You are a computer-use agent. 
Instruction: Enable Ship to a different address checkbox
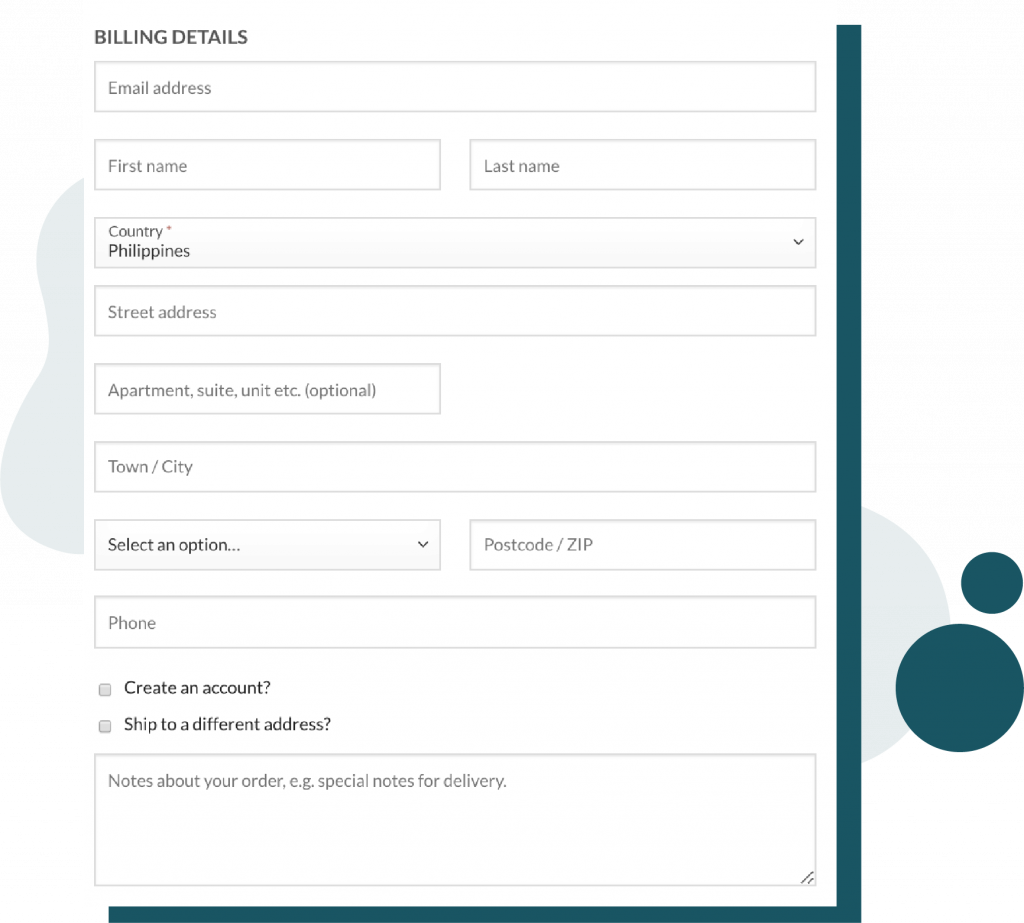coord(105,726)
